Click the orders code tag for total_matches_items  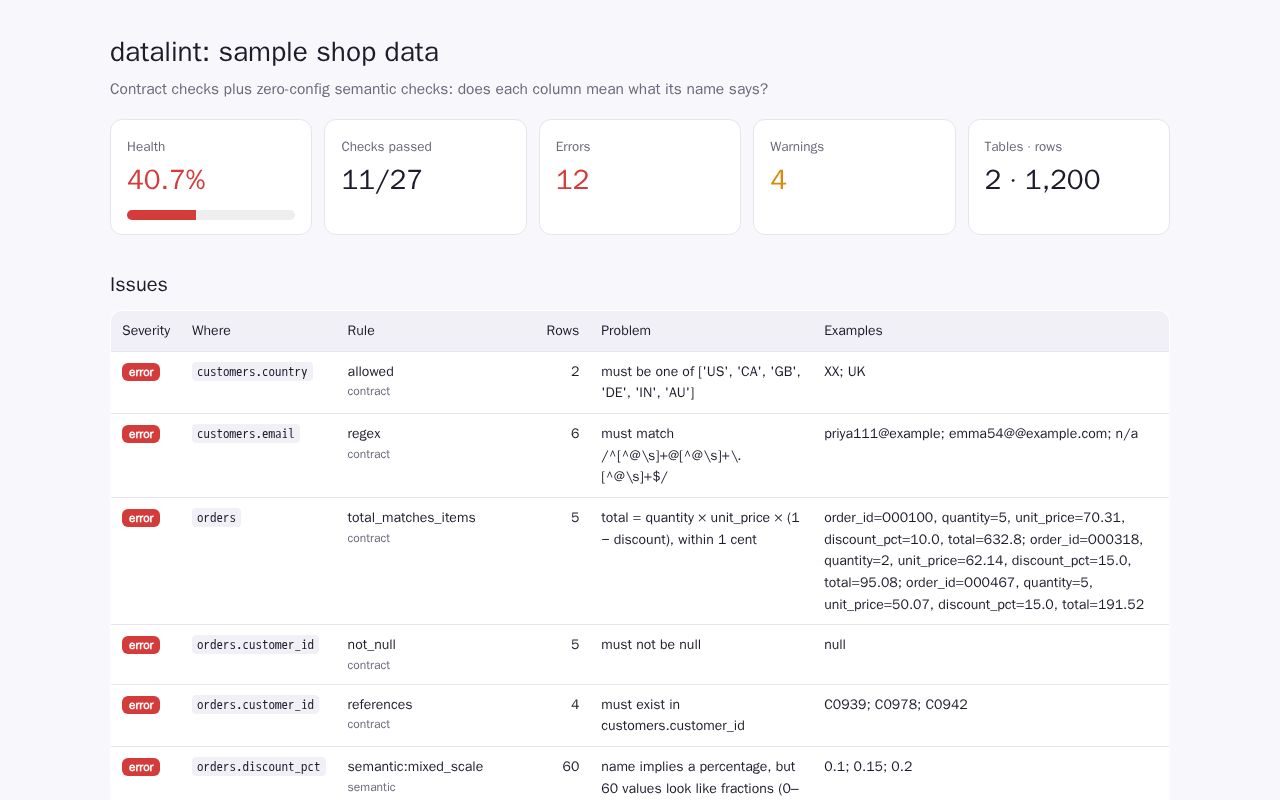[216, 518]
